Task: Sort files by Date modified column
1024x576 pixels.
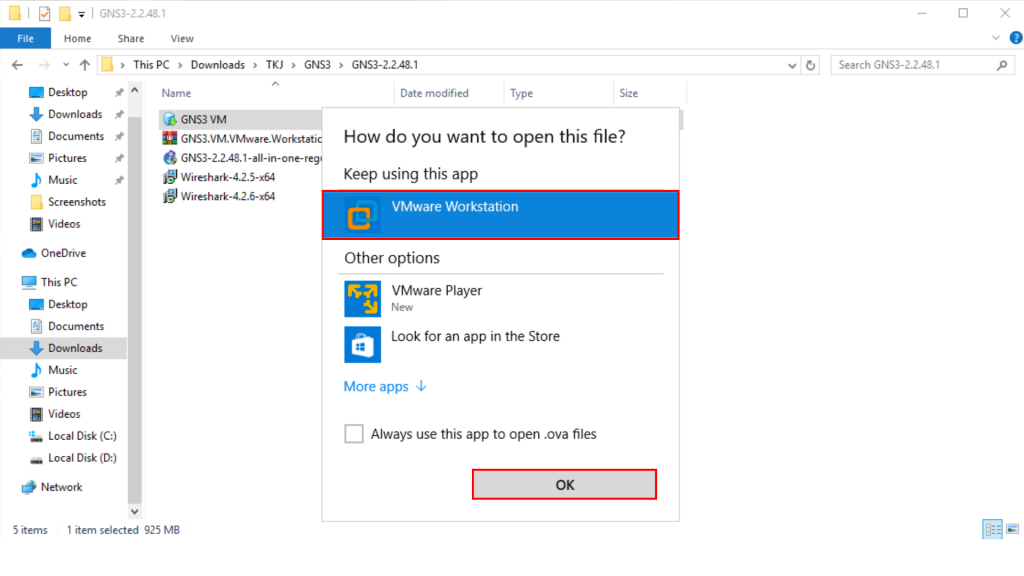Action: (434, 93)
